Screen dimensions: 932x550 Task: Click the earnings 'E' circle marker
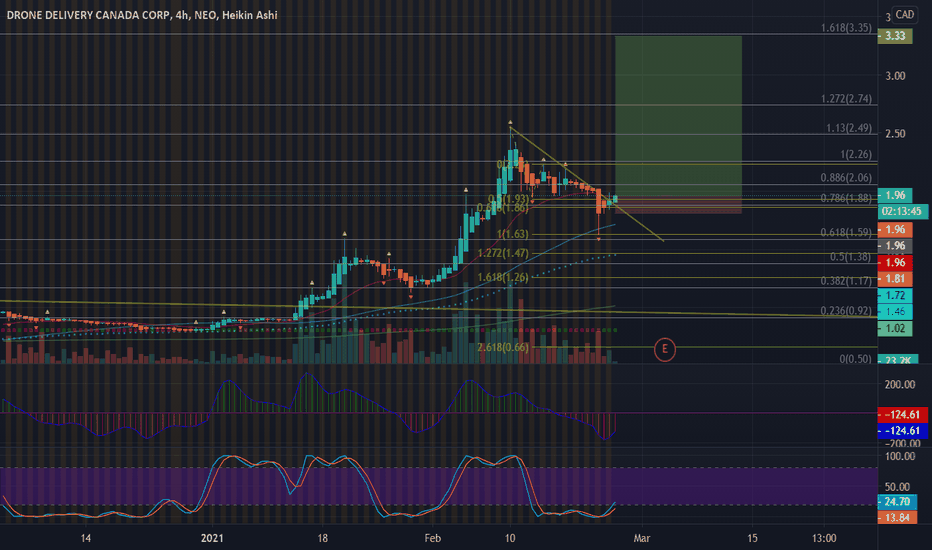(x=665, y=350)
